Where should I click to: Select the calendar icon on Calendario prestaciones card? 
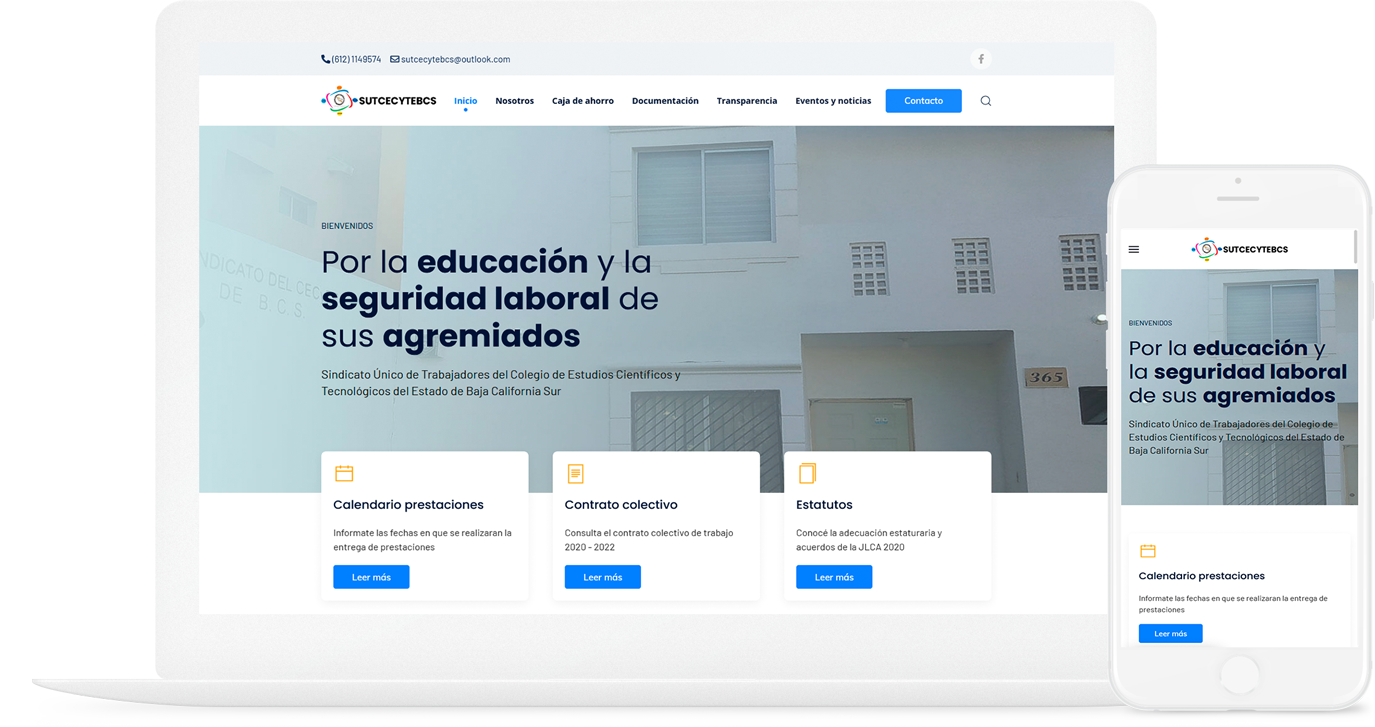click(x=344, y=472)
